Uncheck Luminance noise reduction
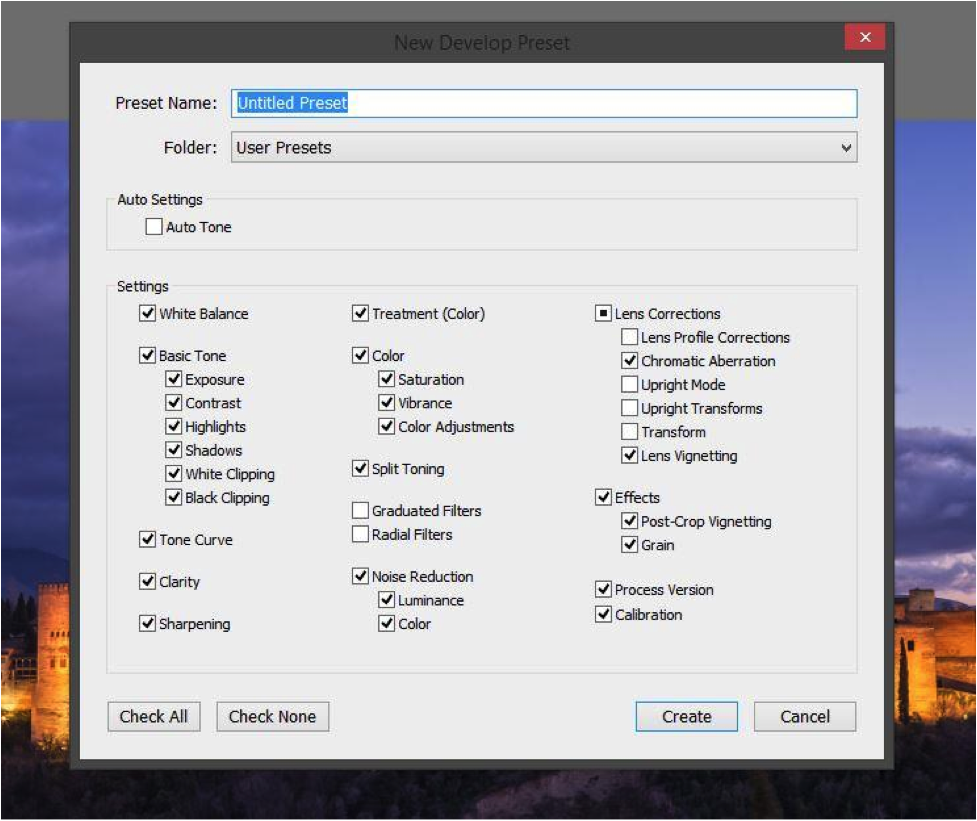Viewport: 977px width, 821px height. click(x=387, y=600)
